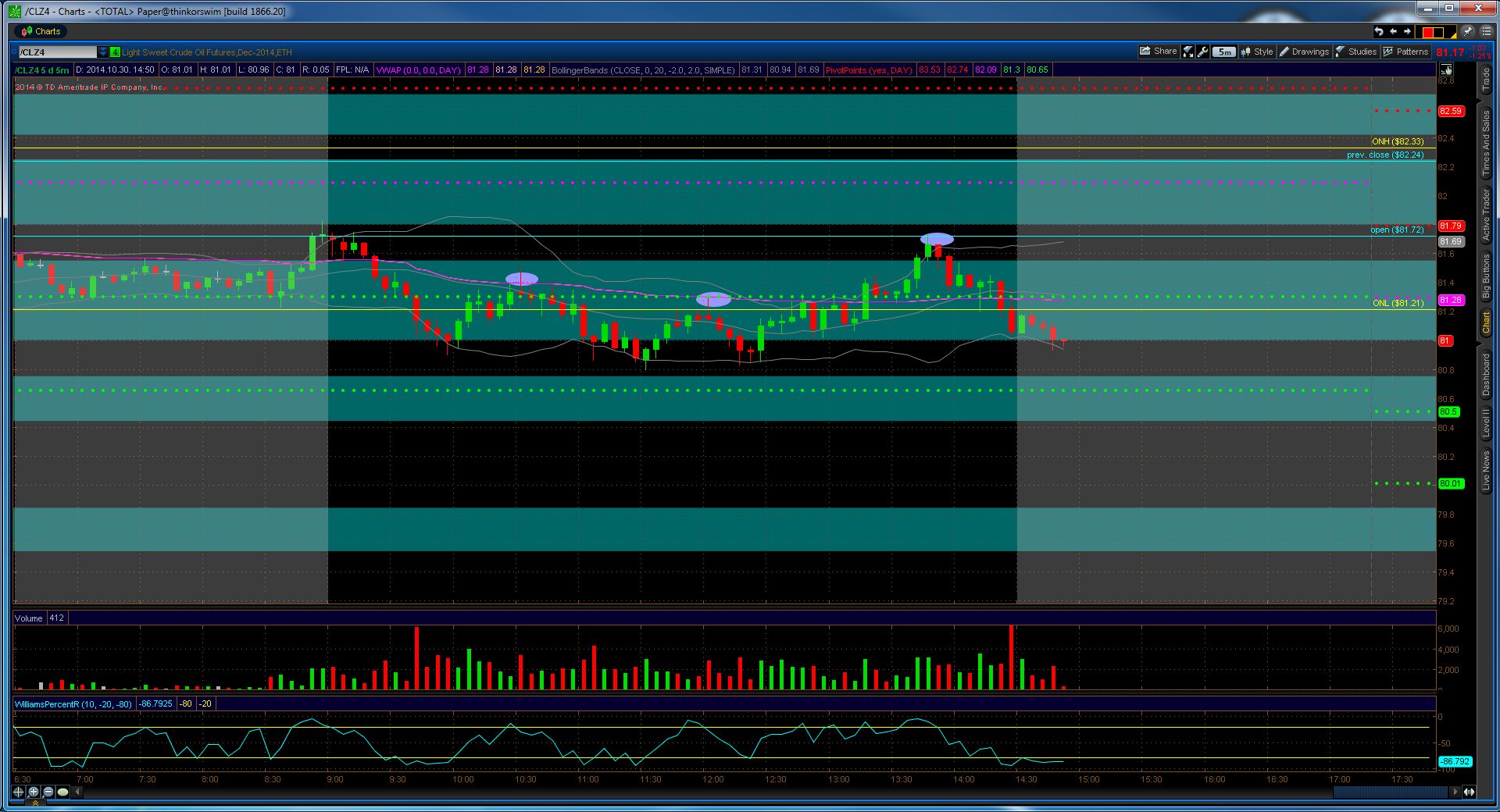
Task: Click the red 81.79 price bubble
Action: [1451, 226]
